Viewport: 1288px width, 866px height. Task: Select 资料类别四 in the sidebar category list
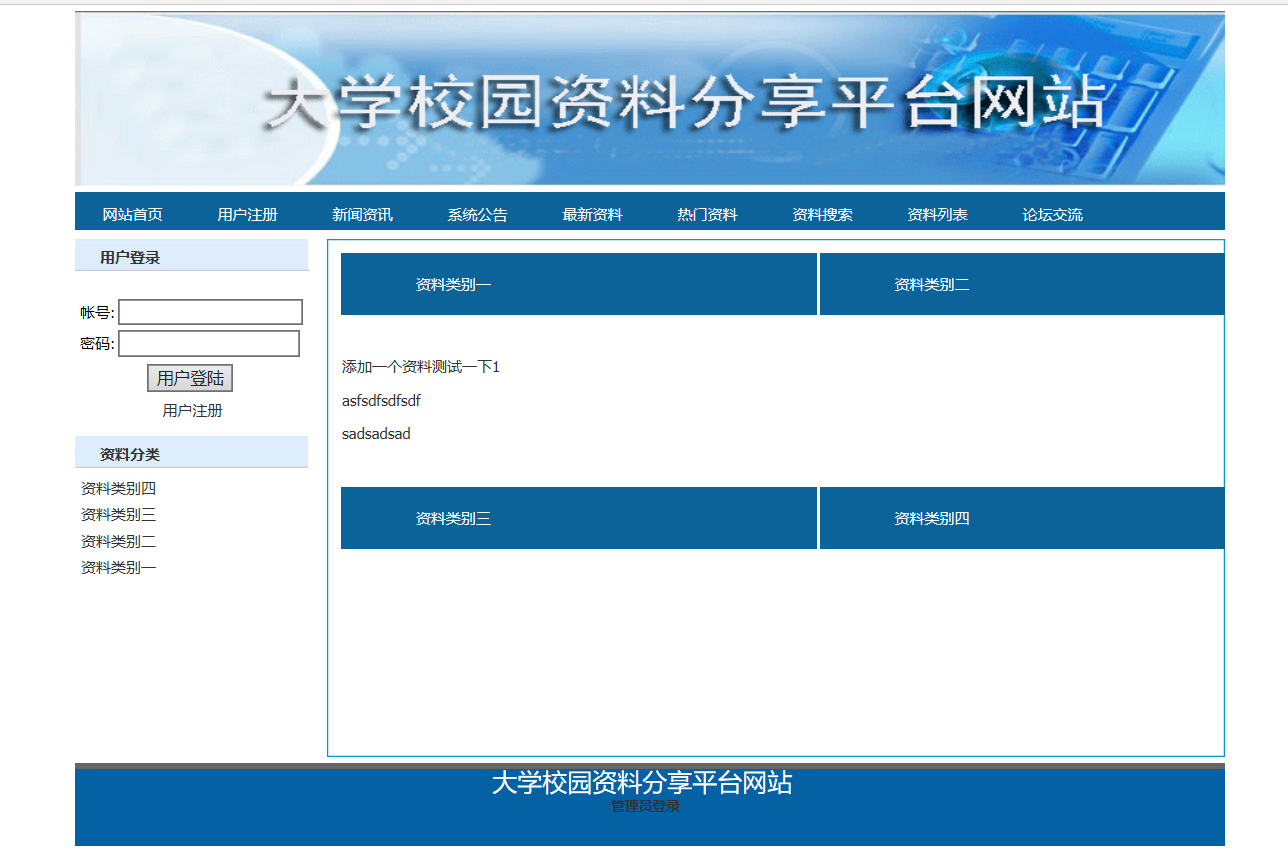[118, 489]
